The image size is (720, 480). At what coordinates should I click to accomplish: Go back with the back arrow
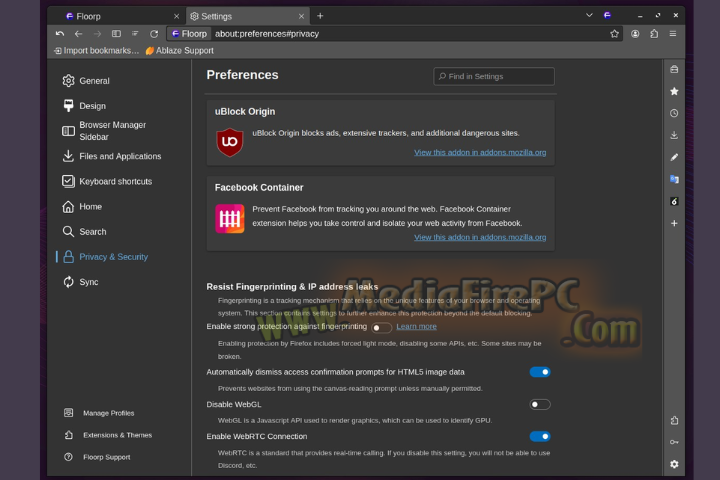[x=79, y=34]
